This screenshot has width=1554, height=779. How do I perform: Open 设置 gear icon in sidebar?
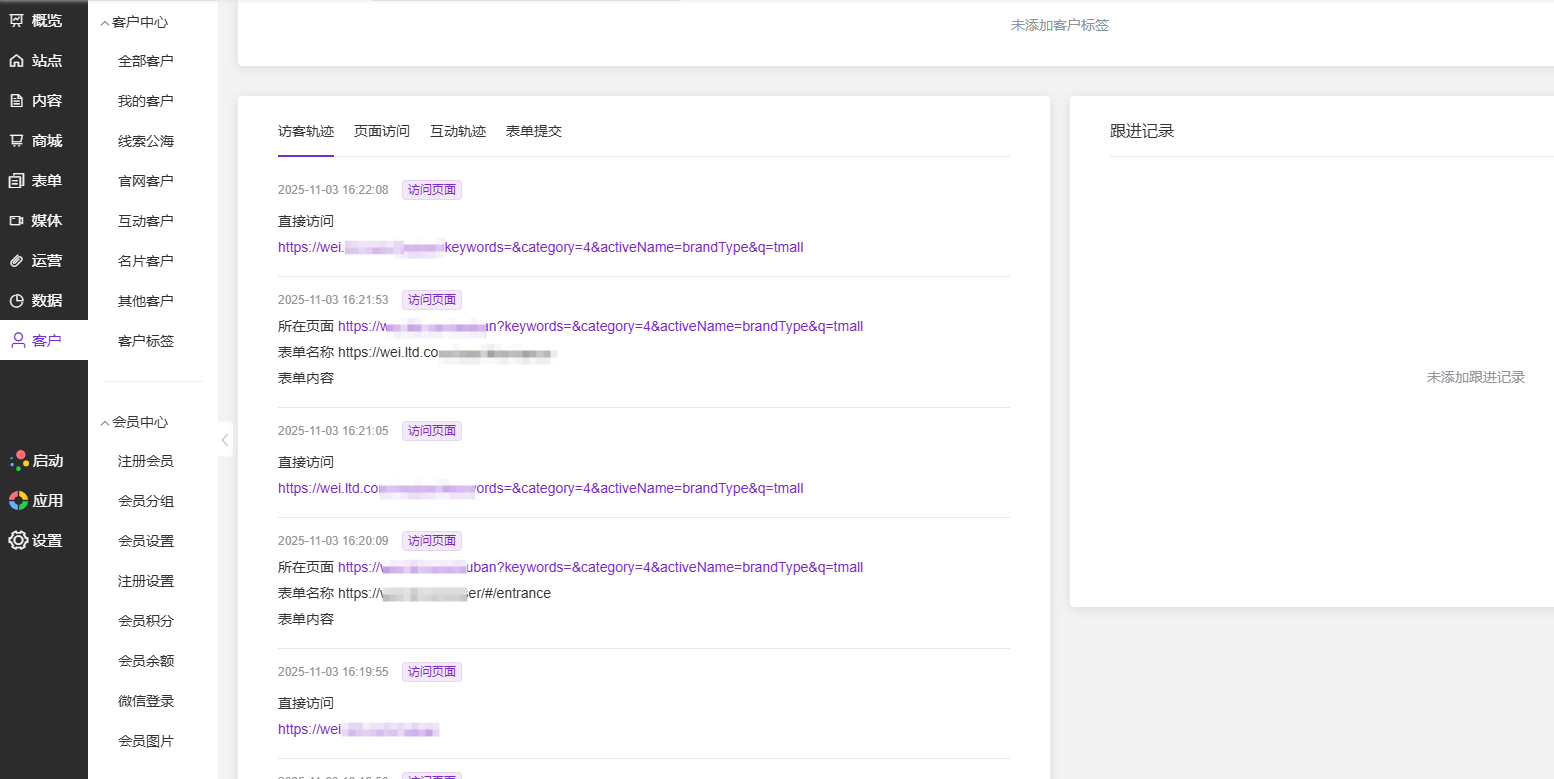(18, 541)
